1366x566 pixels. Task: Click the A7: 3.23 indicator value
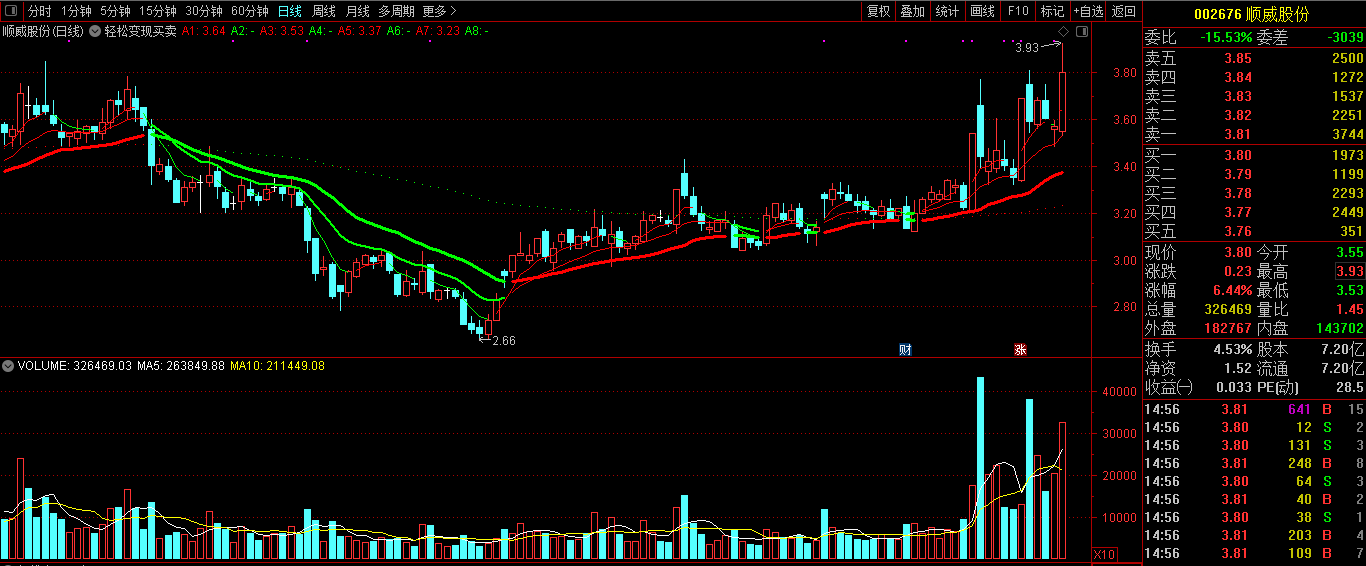pos(438,31)
